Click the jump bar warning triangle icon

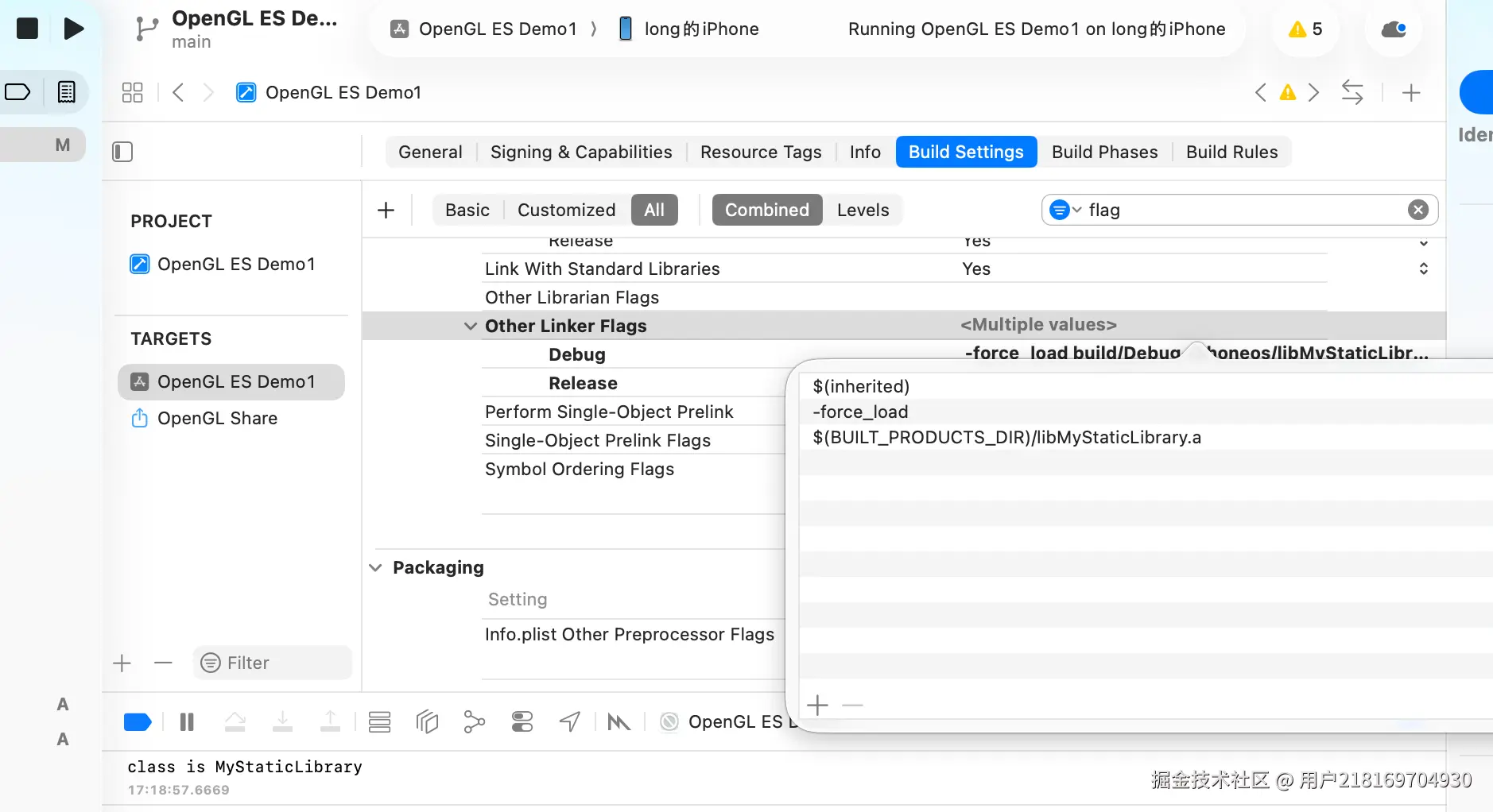1288,92
